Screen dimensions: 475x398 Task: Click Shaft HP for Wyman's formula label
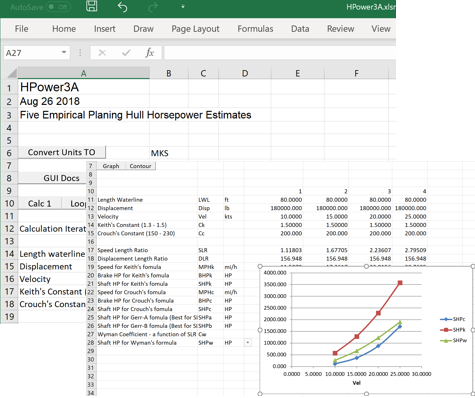[137, 342]
